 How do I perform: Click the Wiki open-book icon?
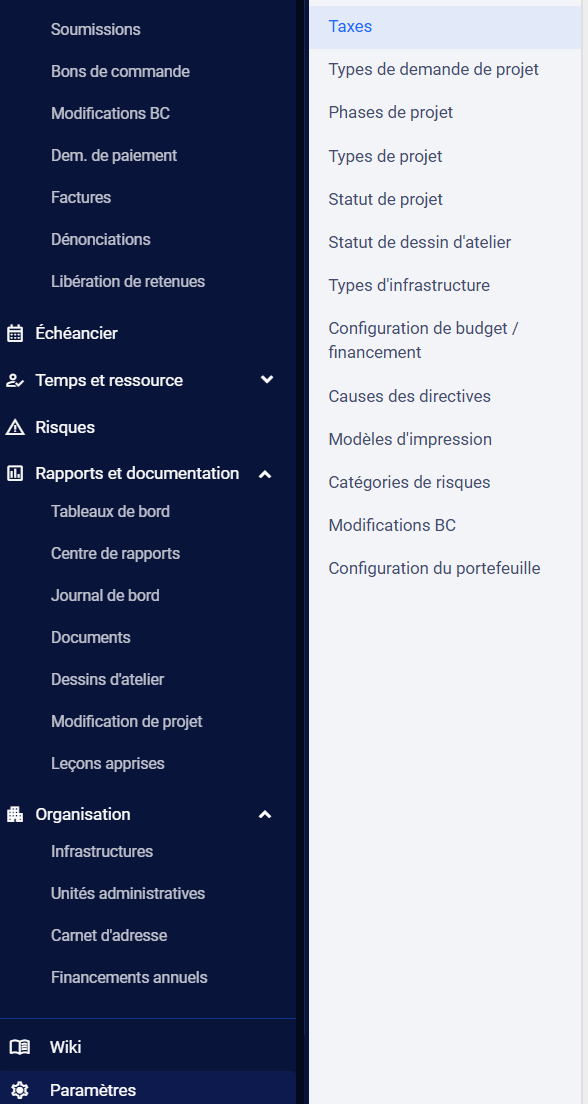[20, 1047]
